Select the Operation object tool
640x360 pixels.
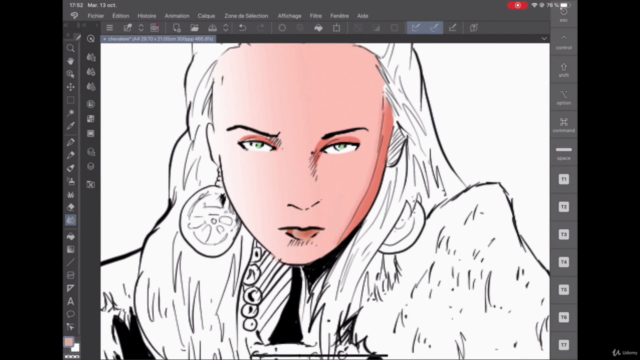(71, 74)
